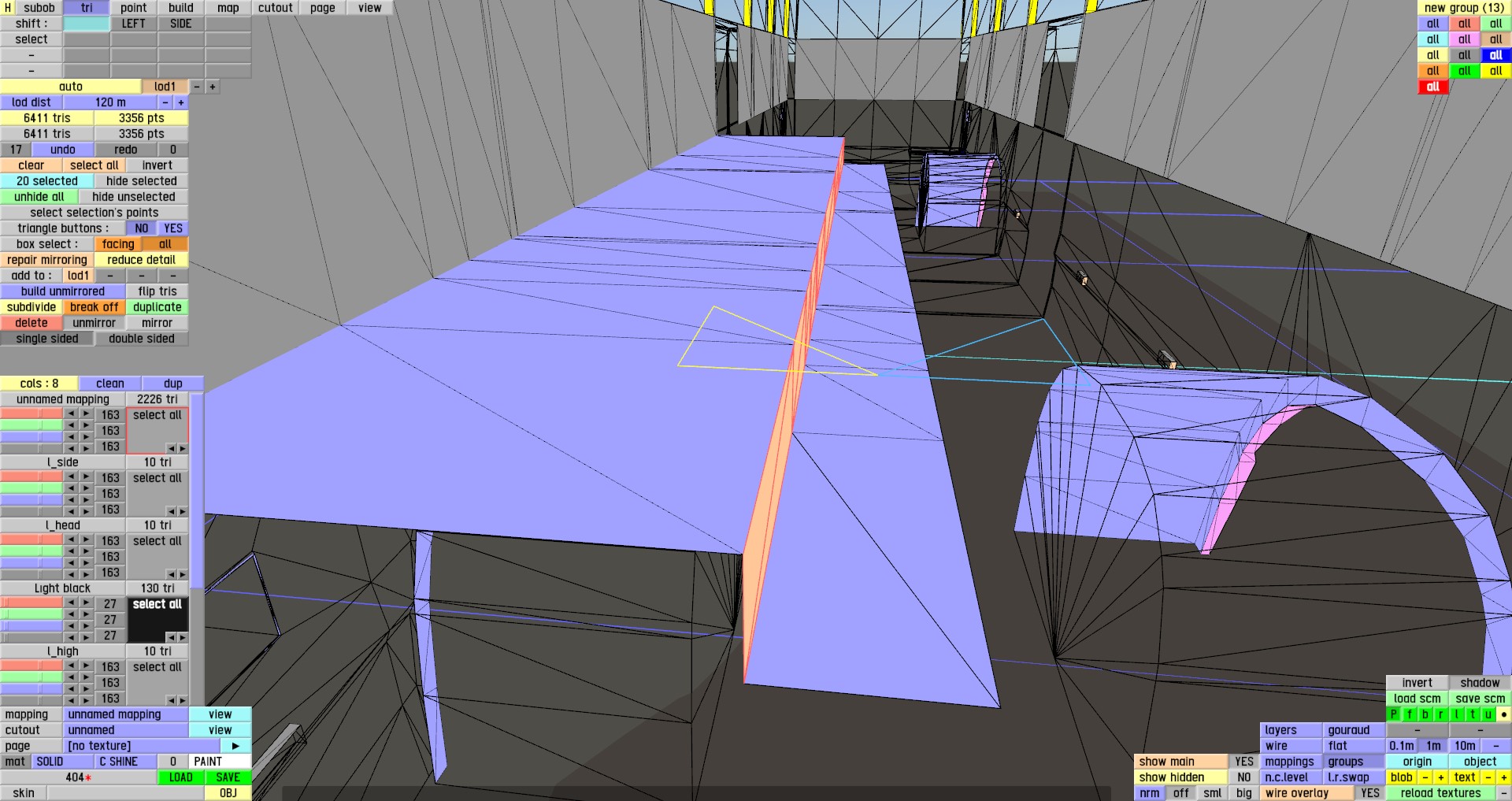Image resolution: width=1512 pixels, height=801 pixels.
Task: Open the subob tab
Action: [x=39, y=8]
